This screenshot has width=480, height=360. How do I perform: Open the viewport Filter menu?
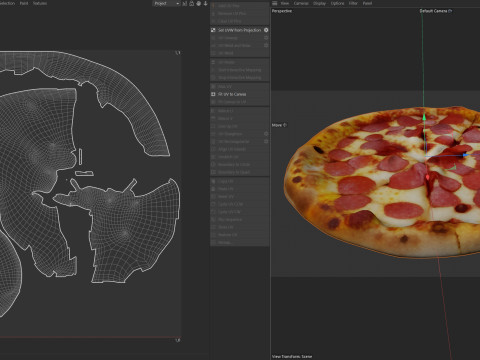tap(353, 3)
